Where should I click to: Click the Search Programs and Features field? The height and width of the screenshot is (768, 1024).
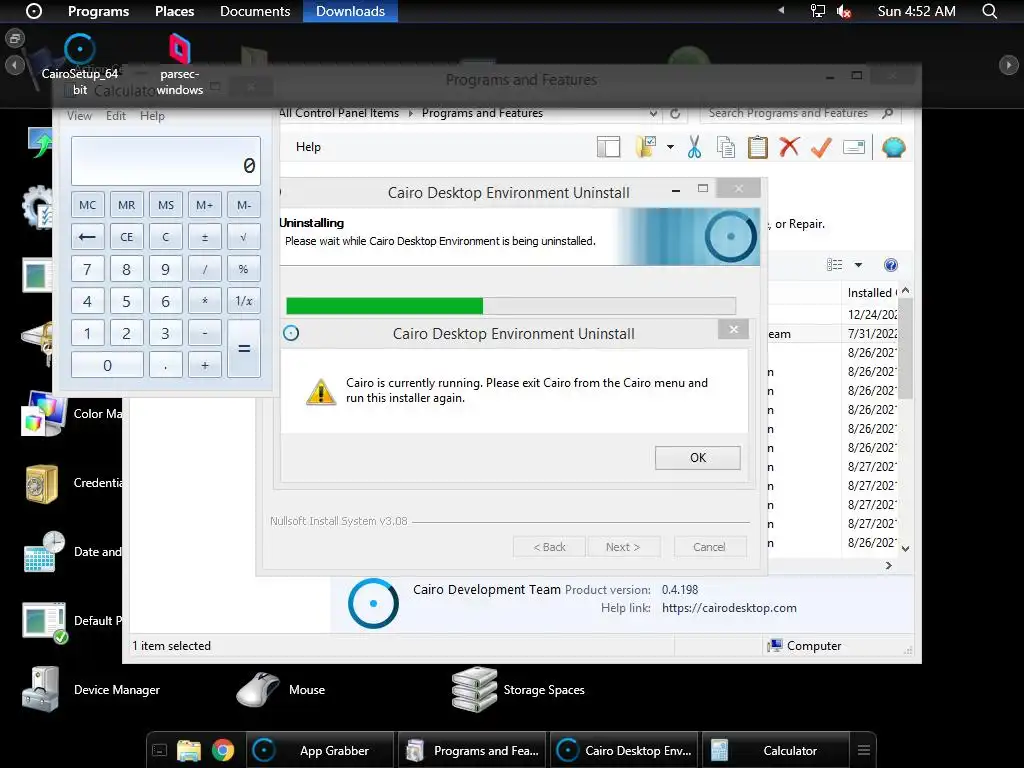pyautogui.click(x=800, y=114)
